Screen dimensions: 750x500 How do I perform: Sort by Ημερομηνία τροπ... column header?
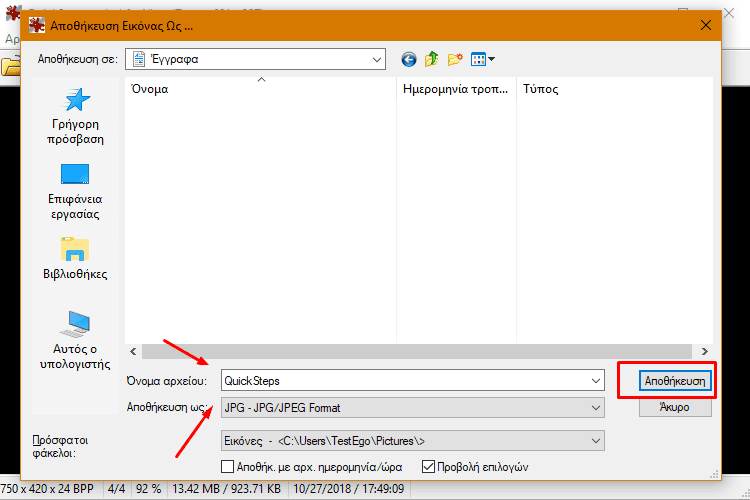[x=456, y=89]
